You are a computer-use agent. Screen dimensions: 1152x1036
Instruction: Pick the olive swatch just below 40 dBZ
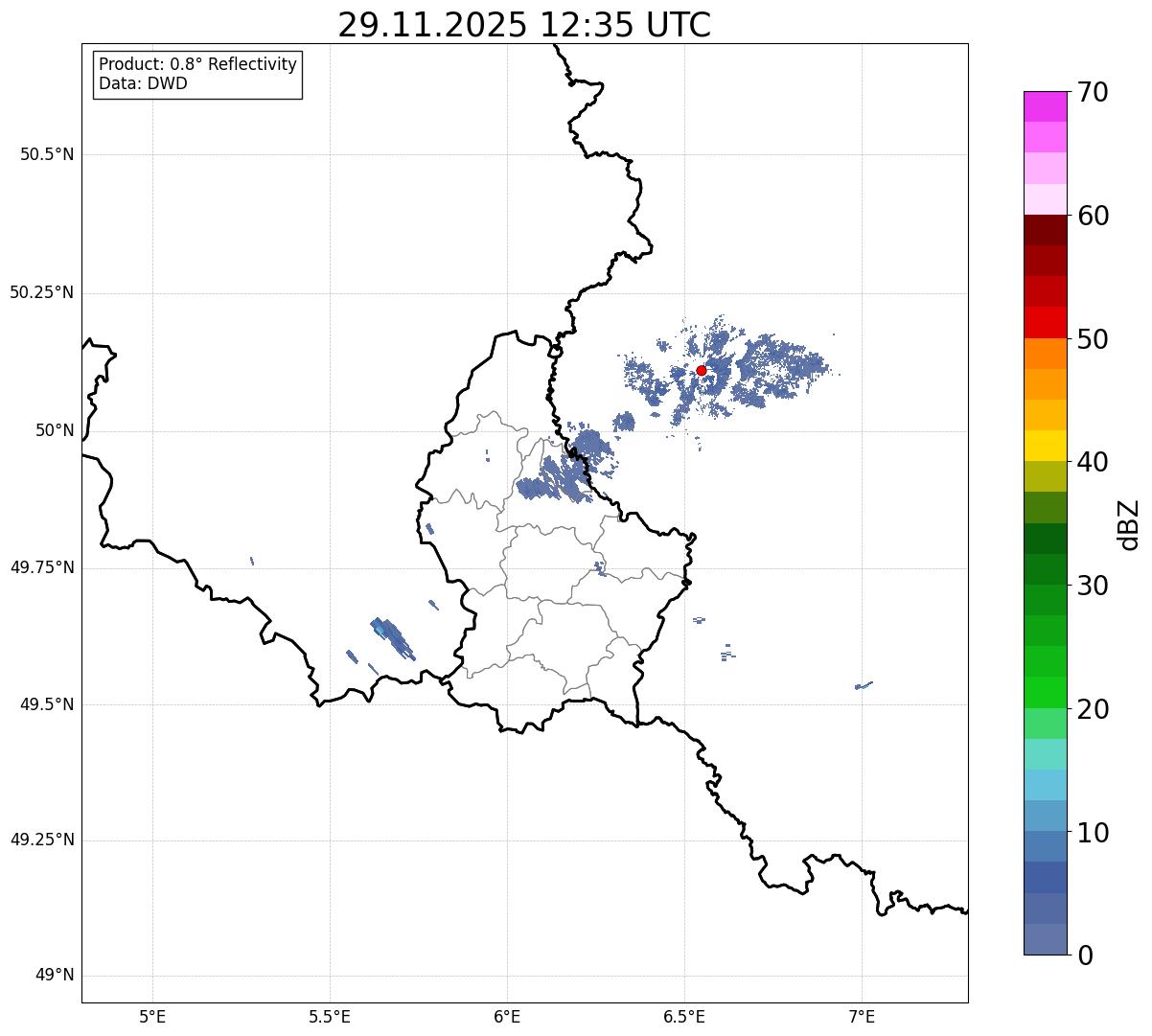click(x=1045, y=476)
